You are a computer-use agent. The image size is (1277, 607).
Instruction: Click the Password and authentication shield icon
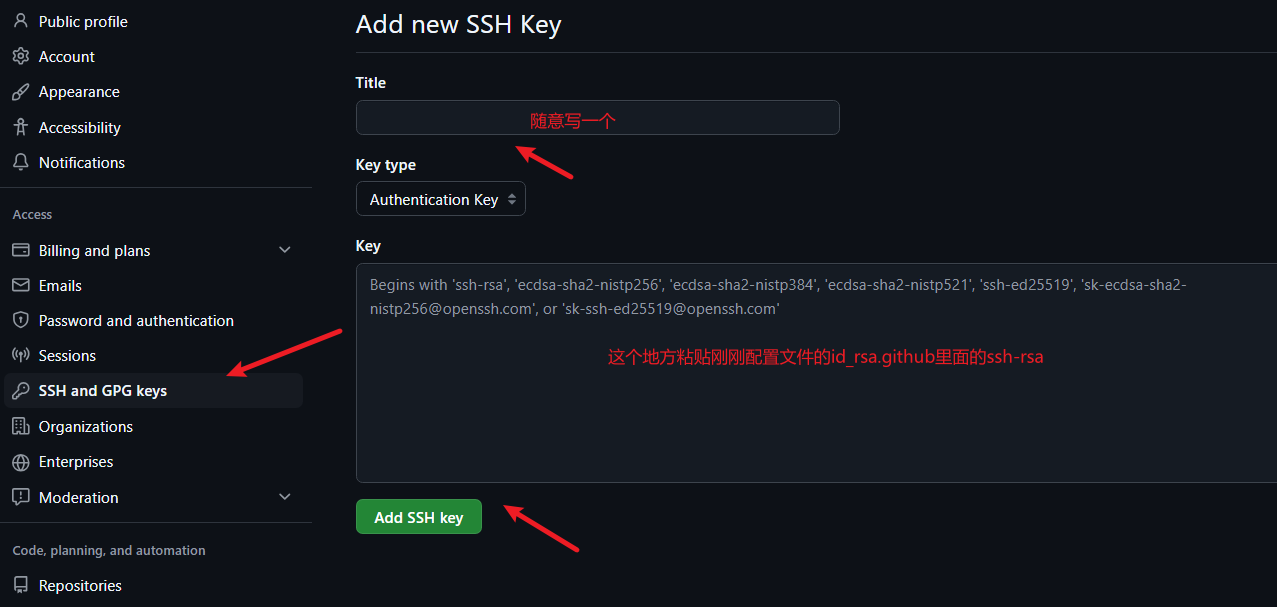coord(20,321)
